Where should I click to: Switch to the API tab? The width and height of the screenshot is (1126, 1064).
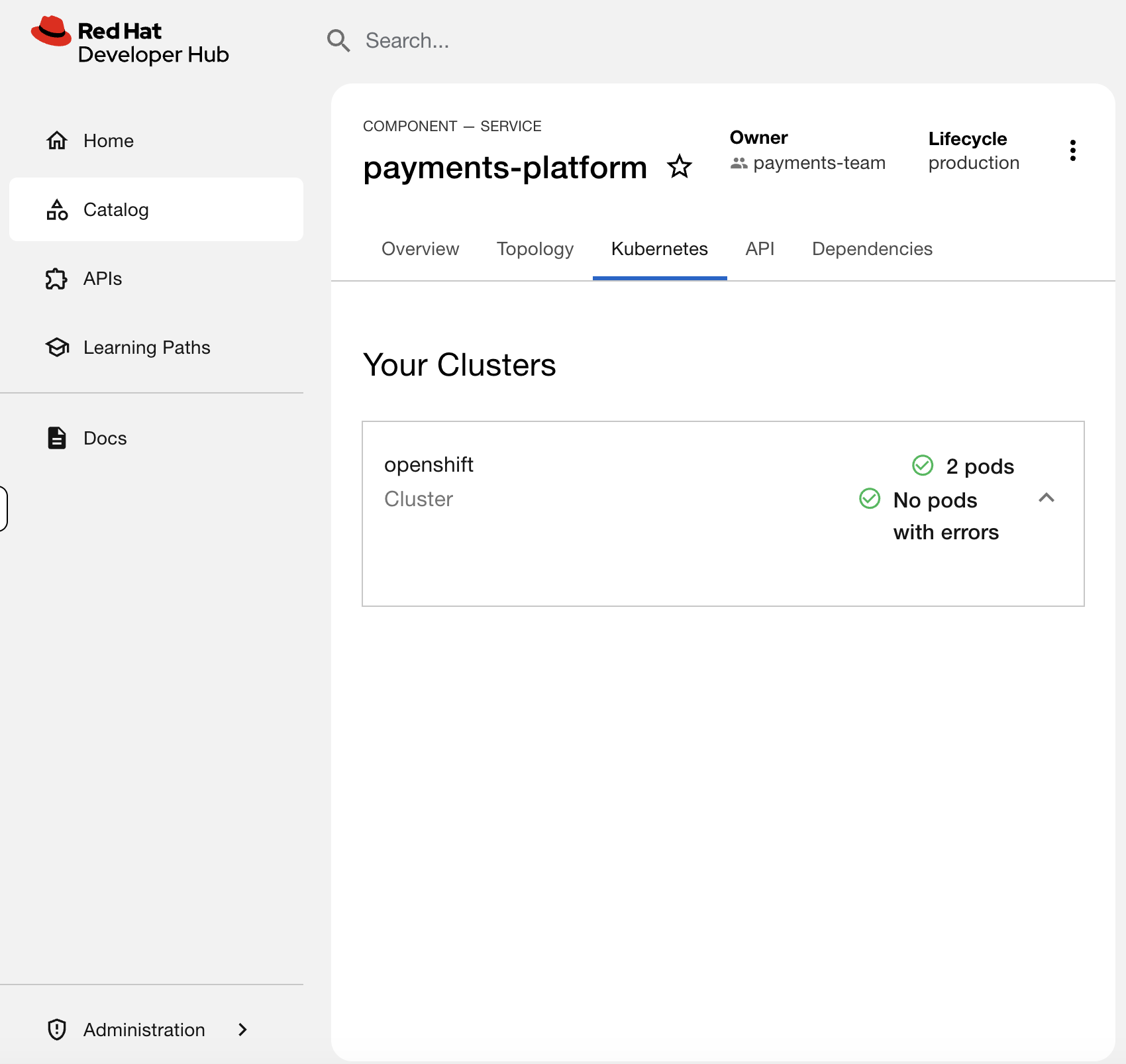point(760,249)
